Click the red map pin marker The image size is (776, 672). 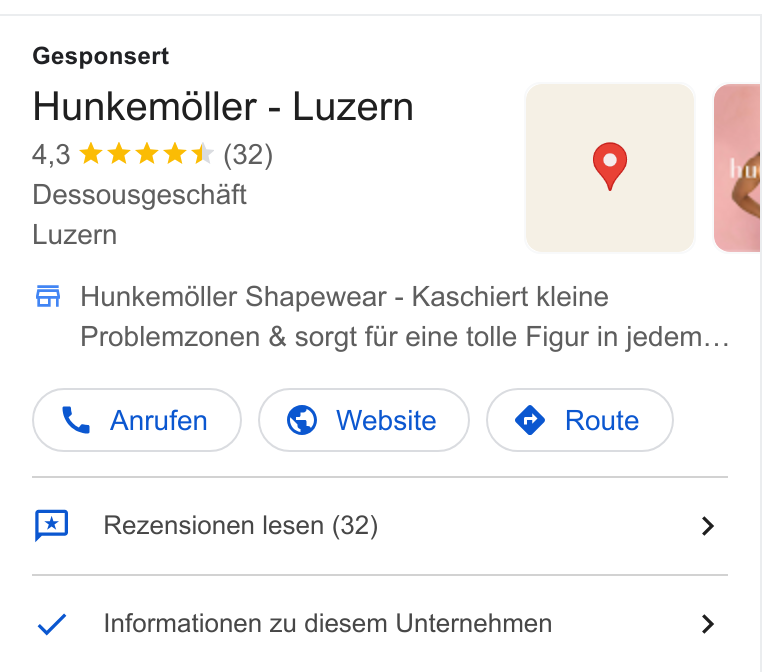610,166
